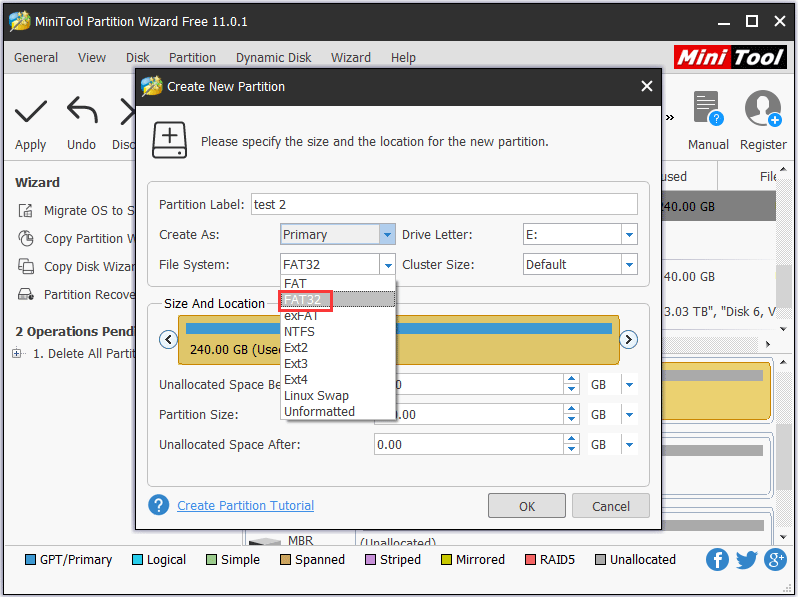The width and height of the screenshot is (798, 597).
Task: Open the Disk menu
Action: click(x=137, y=58)
